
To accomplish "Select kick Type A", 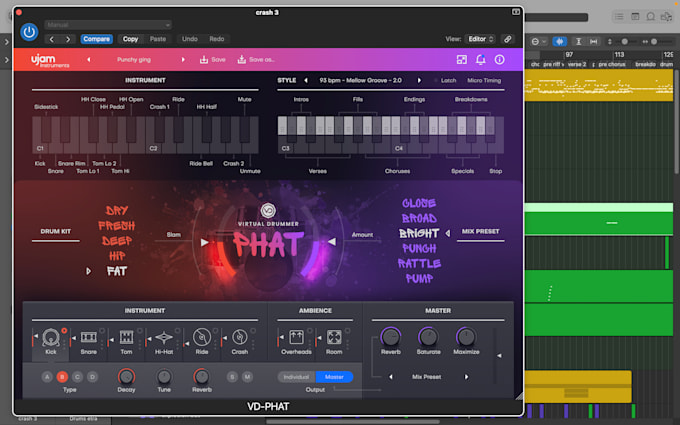I will (x=47, y=377).
